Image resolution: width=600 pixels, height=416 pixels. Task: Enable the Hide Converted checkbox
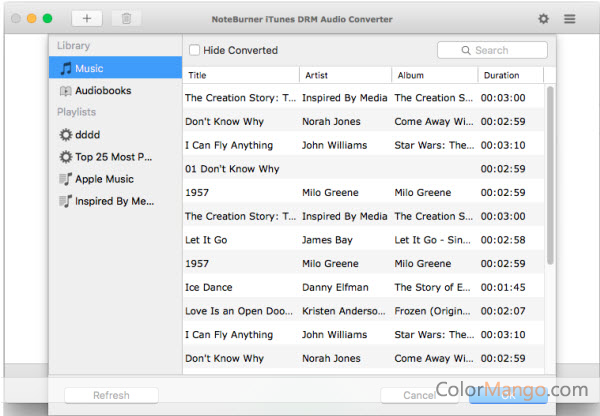tap(194, 50)
